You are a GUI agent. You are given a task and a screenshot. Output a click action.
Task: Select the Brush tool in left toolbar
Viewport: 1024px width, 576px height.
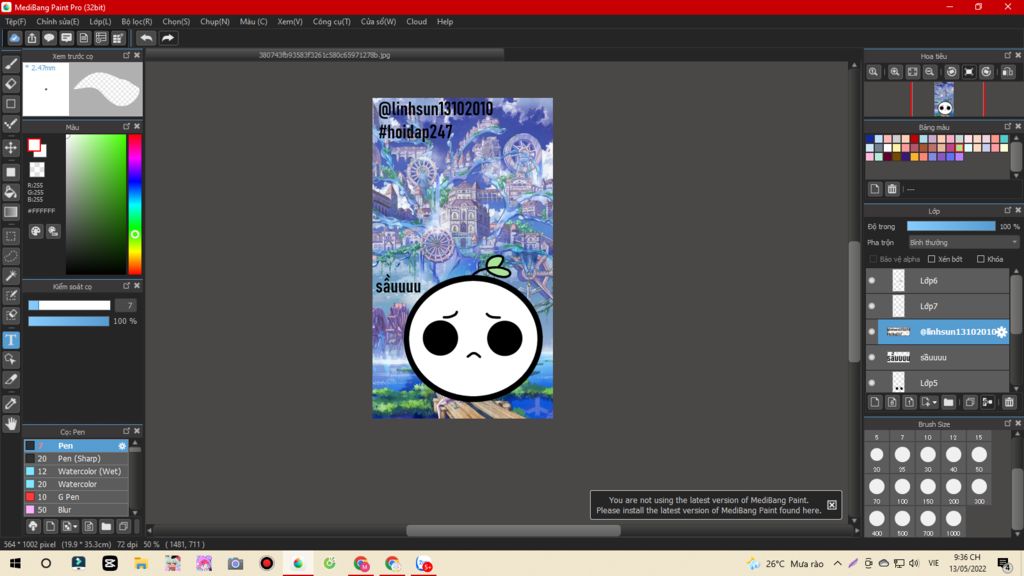click(x=11, y=64)
